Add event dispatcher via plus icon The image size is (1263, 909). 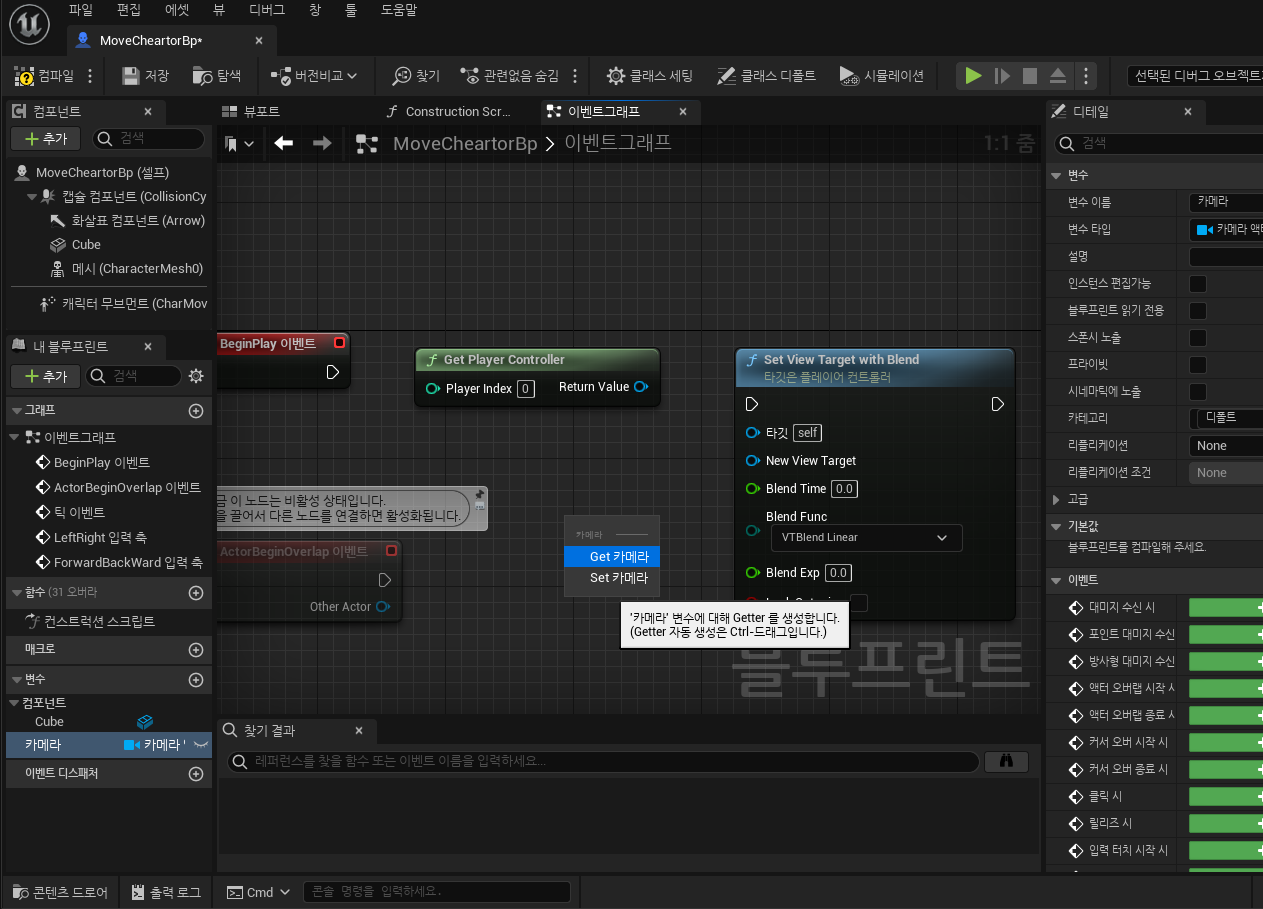click(x=196, y=774)
